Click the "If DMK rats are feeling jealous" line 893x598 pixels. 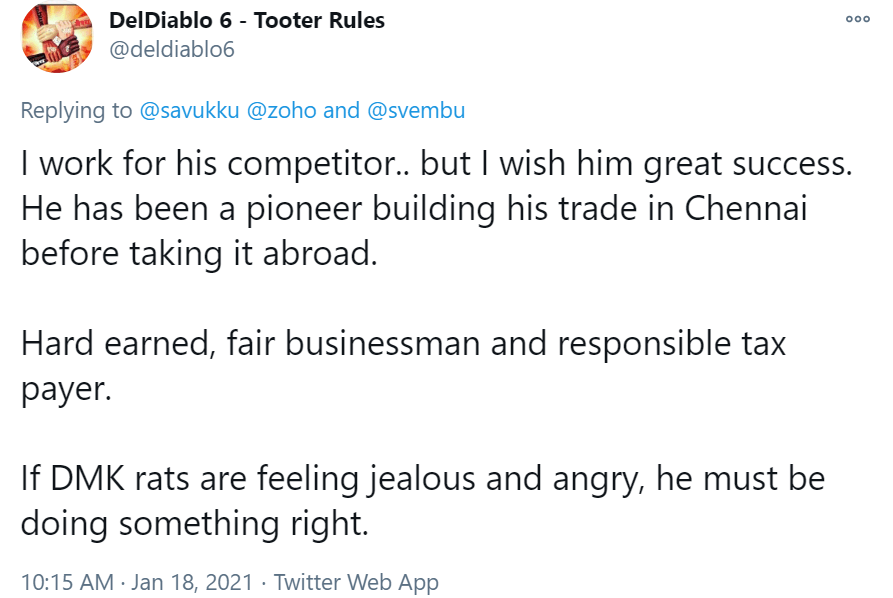423,478
